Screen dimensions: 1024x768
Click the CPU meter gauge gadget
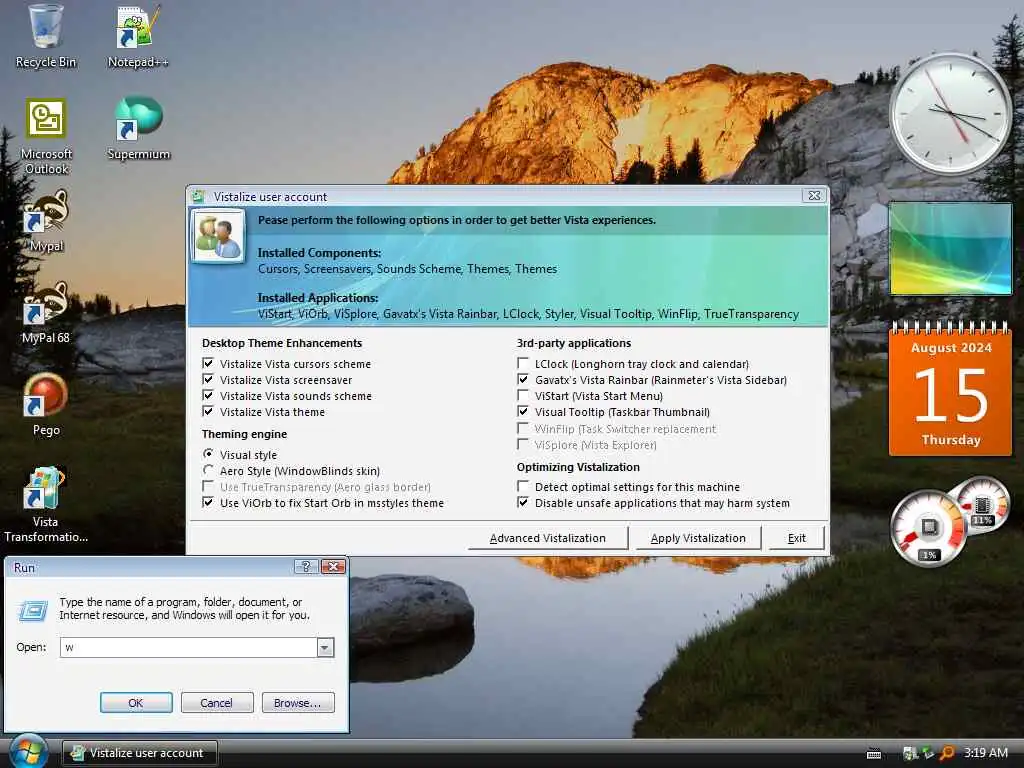tap(929, 528)
